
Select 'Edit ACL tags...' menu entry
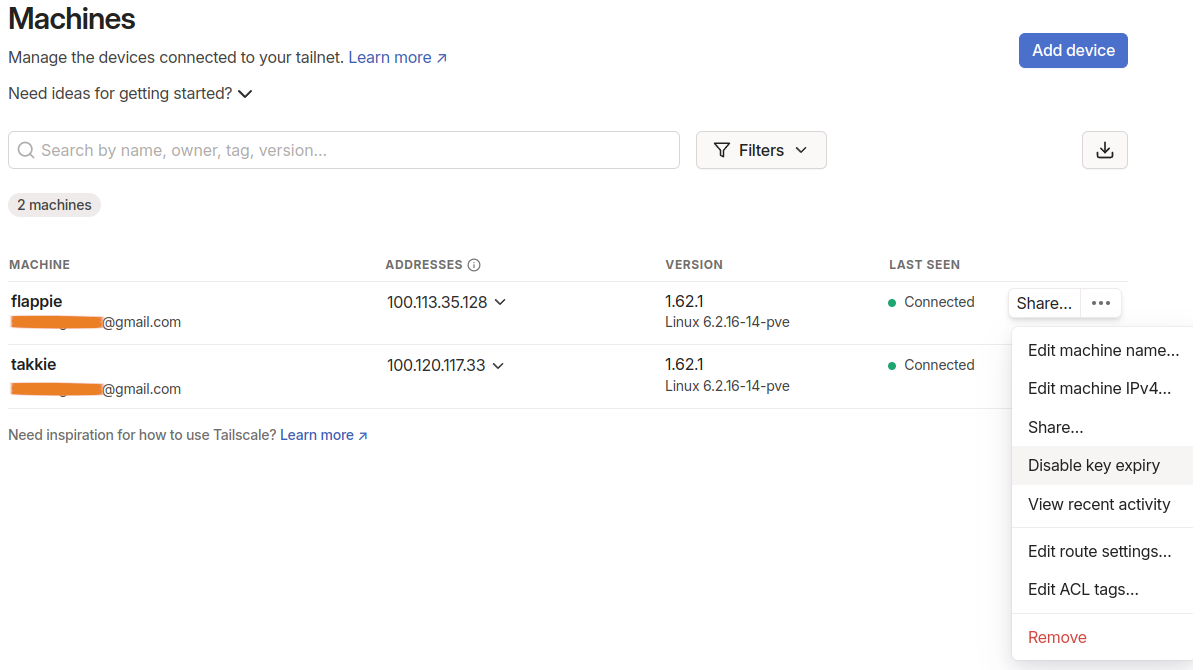pos(1103,589)
